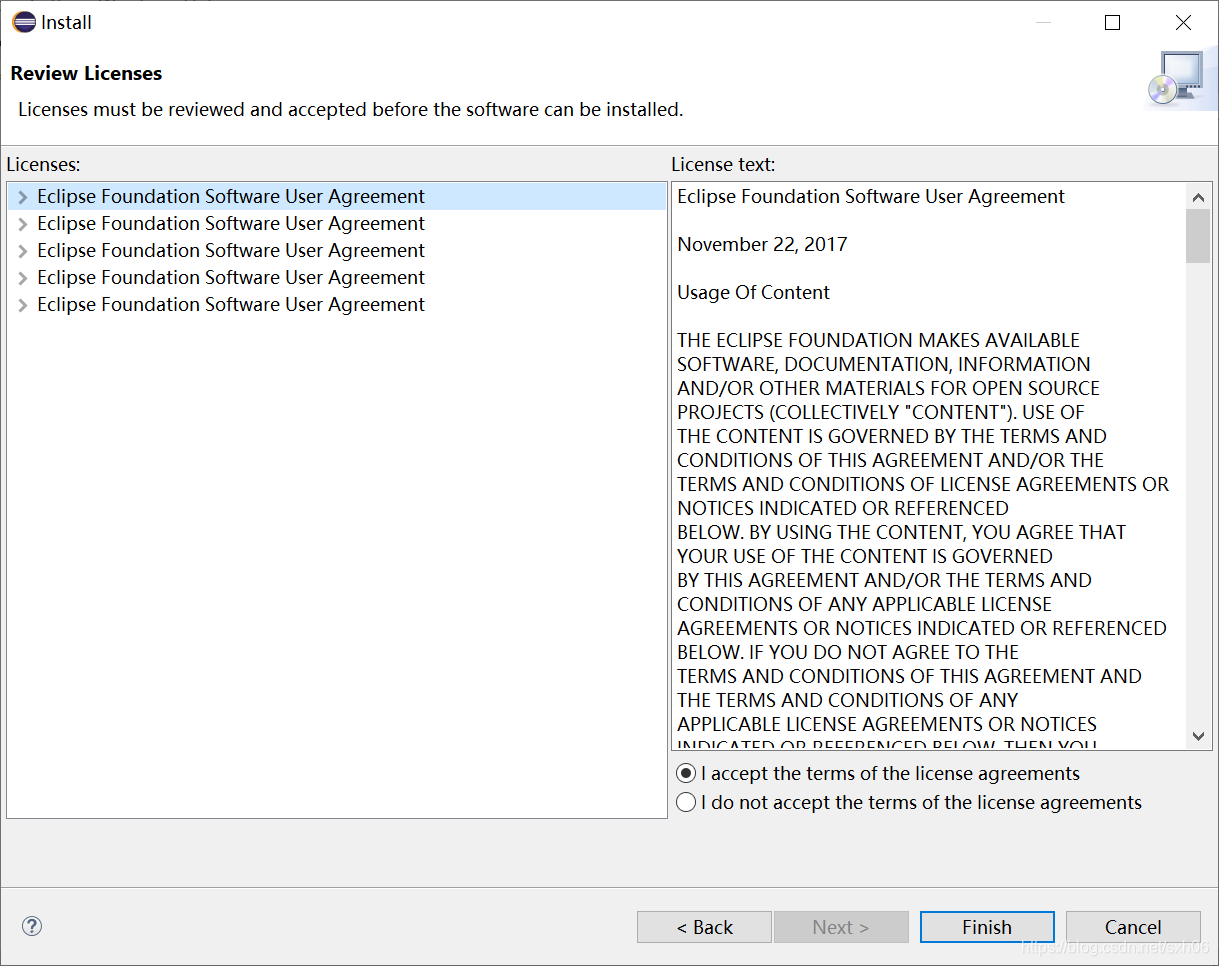Expand the second Eclipse Foundation agreement entry
Screen dimensions: 1219x966
22,224
